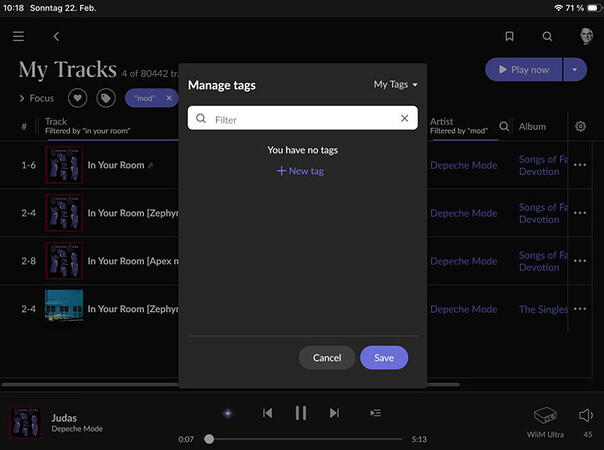Open the play queue icon
Screen dimensions: 604x450
(x=375, y=412)
